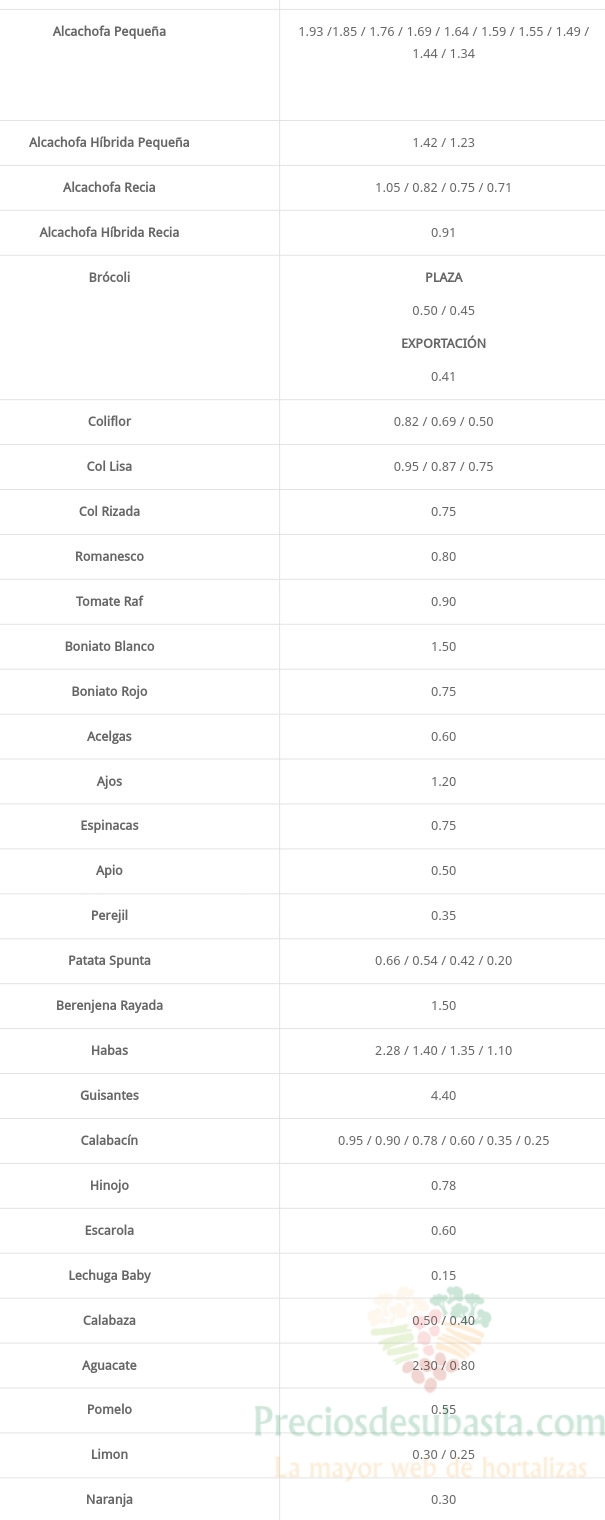Image resolution: width=605 pixels, height=1520 pixels.
Task: Click the Limon price 0.30 / 0.25
Action: click(x=443, y=1454)
